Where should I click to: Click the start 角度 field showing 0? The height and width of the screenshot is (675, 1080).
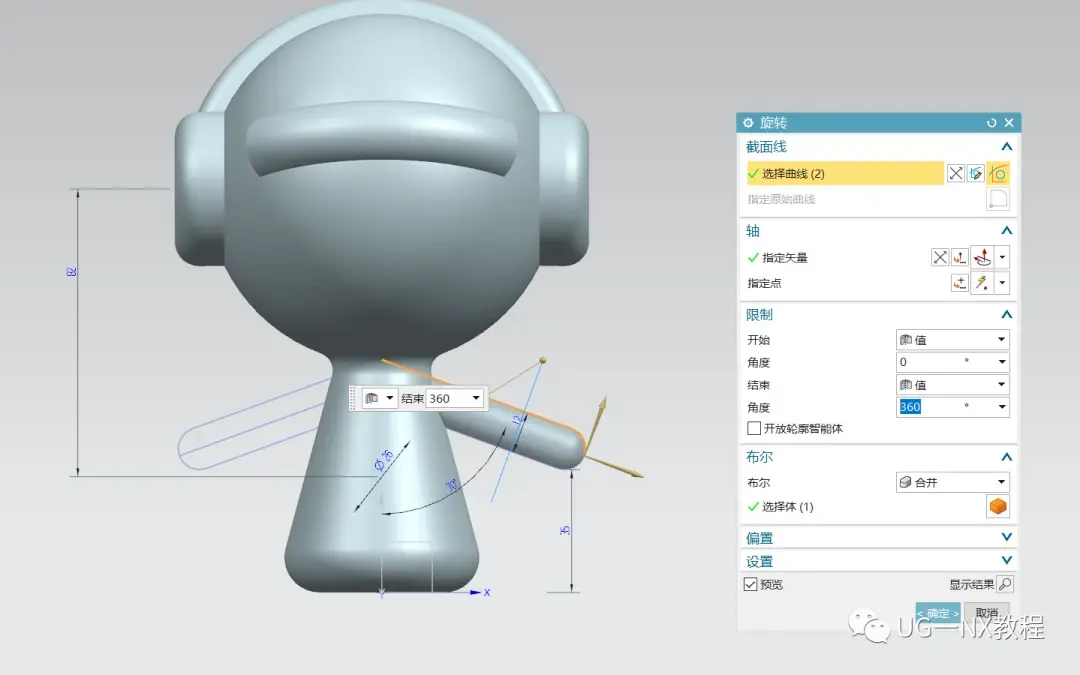pos(944,362)
